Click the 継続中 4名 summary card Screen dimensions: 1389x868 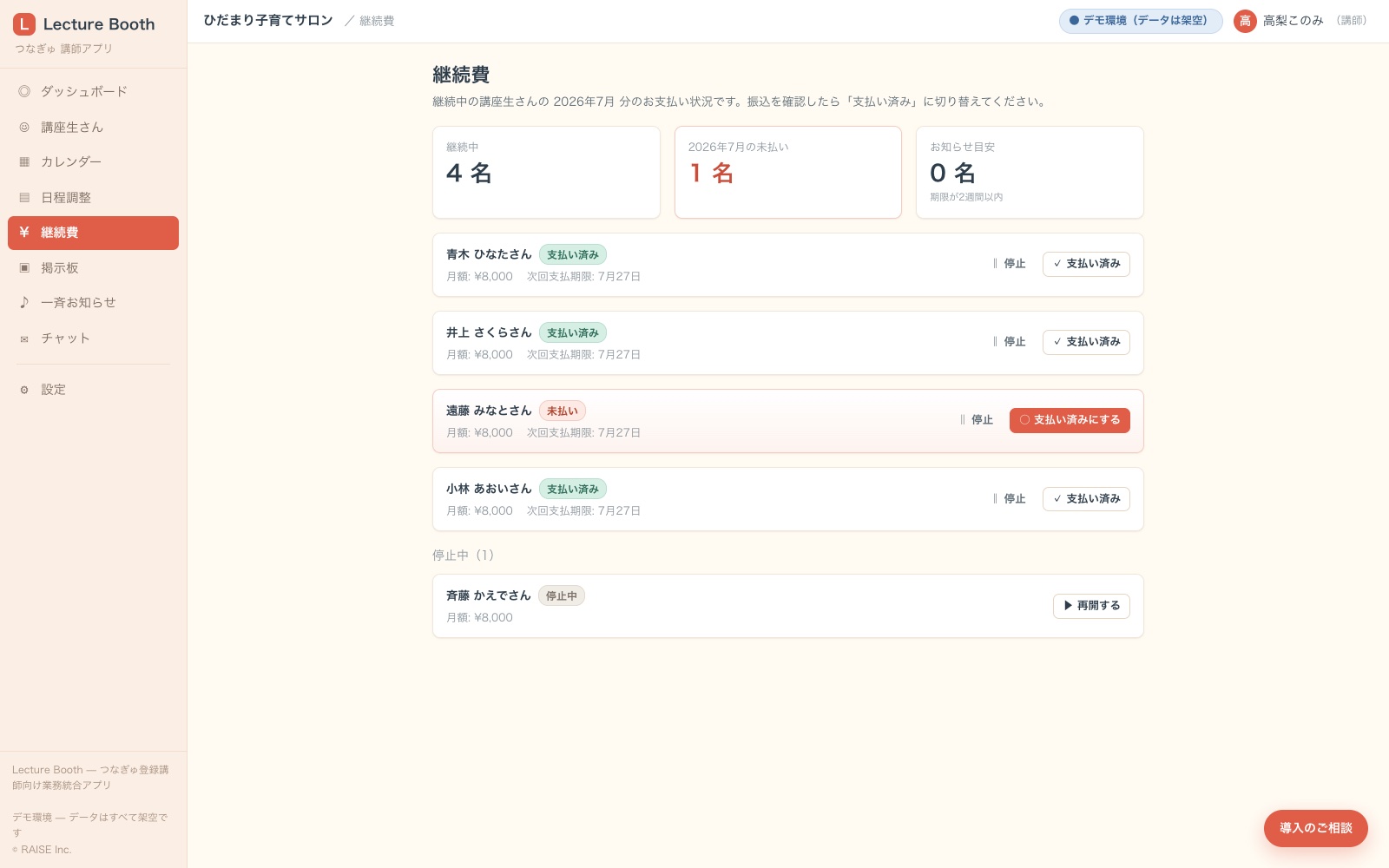pyautogui.click(x=546, y=172)
